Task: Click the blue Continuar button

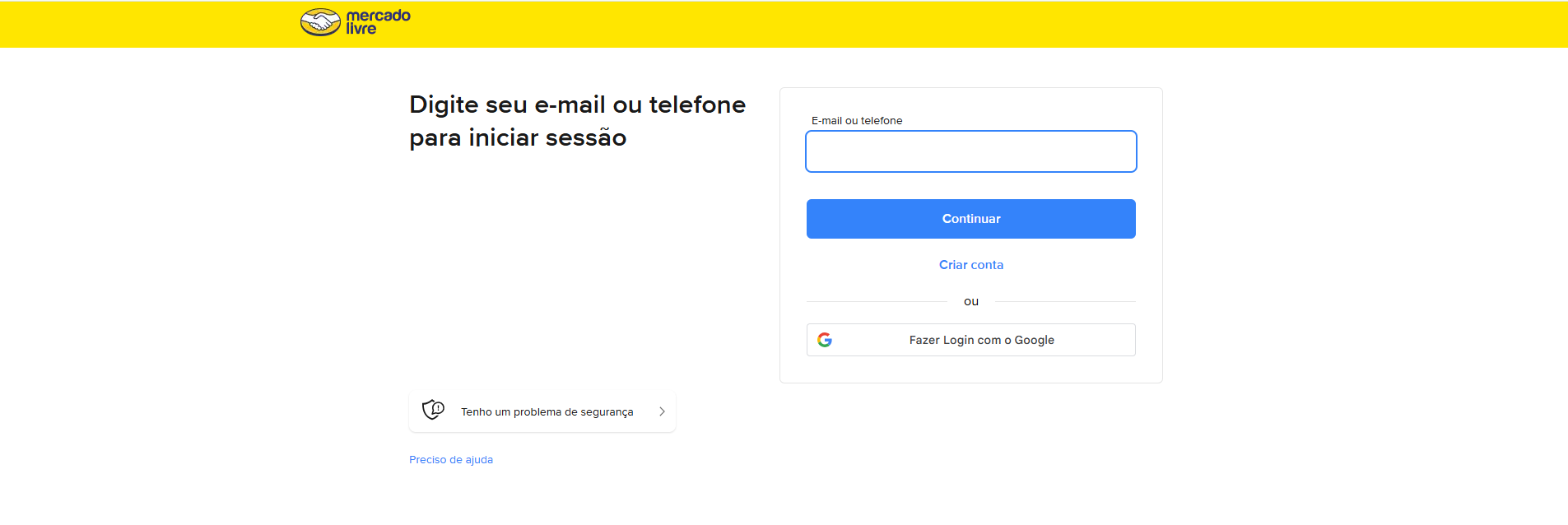Action: tap(971, 219)
